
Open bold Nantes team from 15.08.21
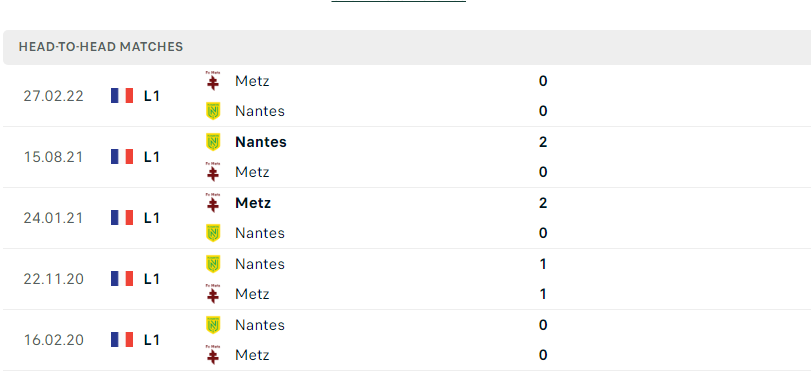tap(261, 142)
